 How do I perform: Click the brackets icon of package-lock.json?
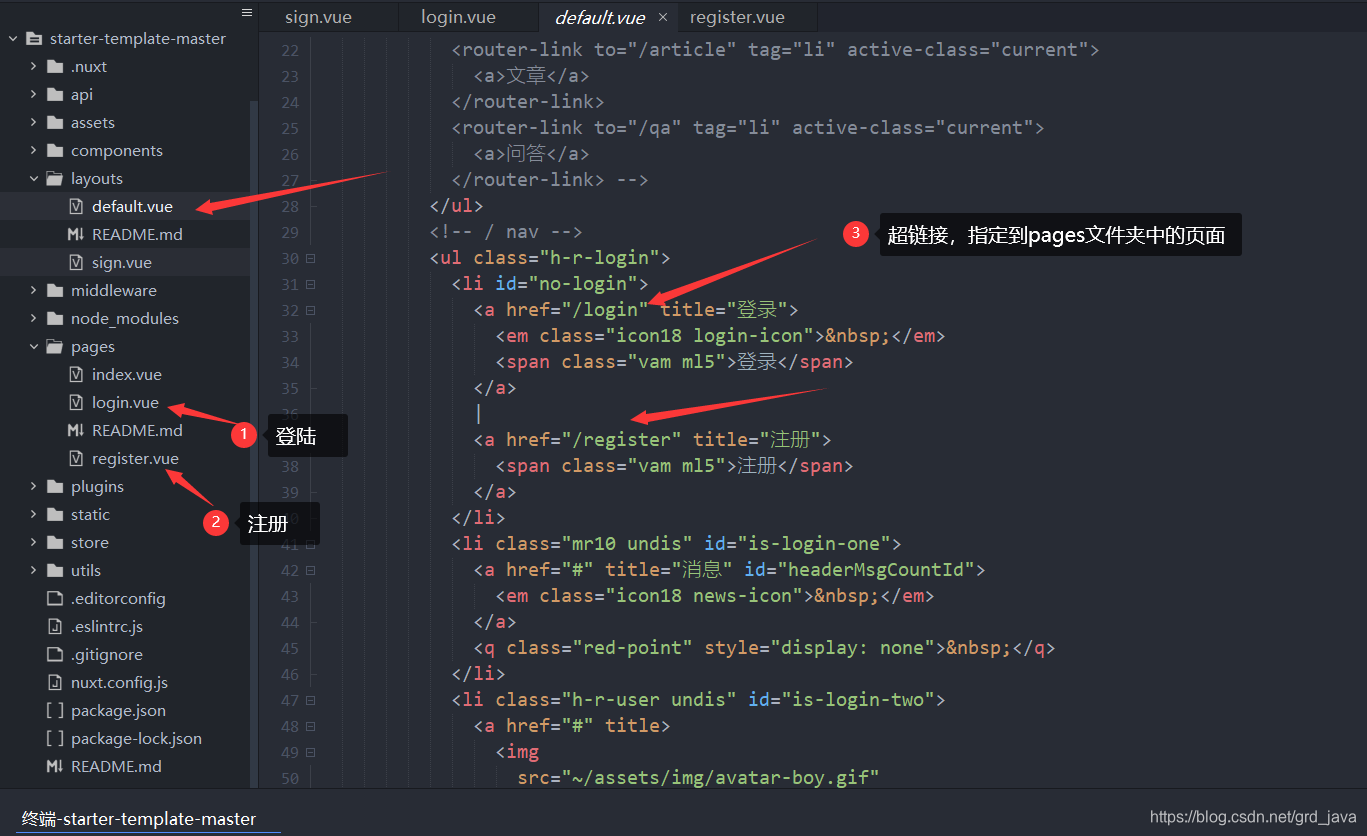point(55,739)
